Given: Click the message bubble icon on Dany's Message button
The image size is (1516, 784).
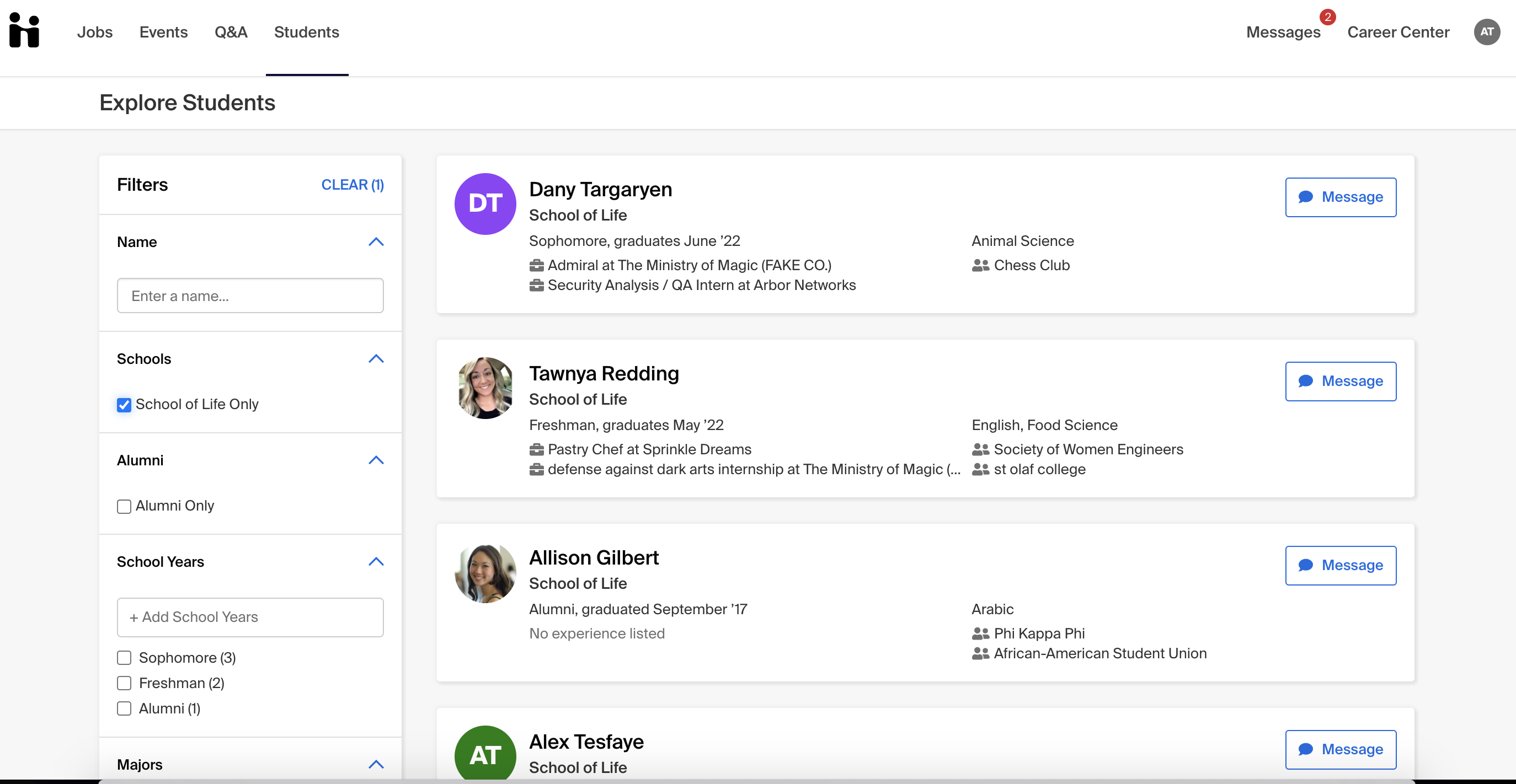Looking at the screenshot, I should click(x=1306, y=197).
